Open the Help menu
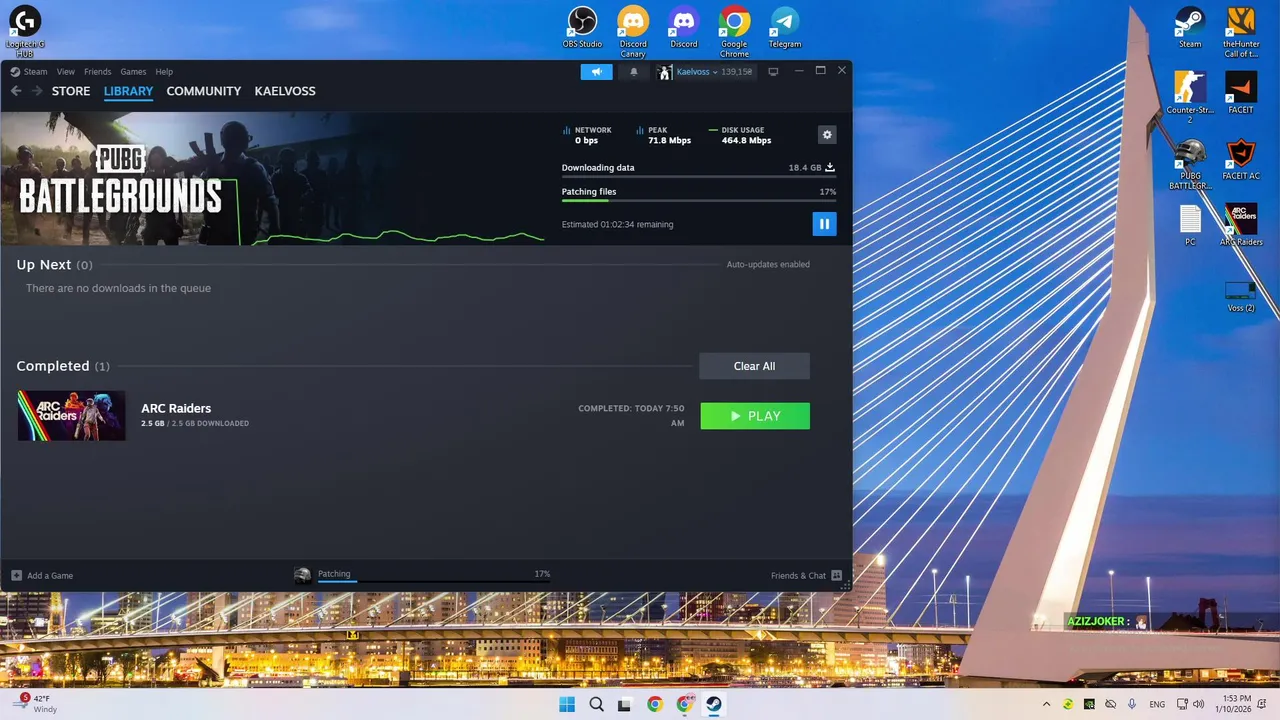Viewport: 1280px width, 720px height. 164,72
